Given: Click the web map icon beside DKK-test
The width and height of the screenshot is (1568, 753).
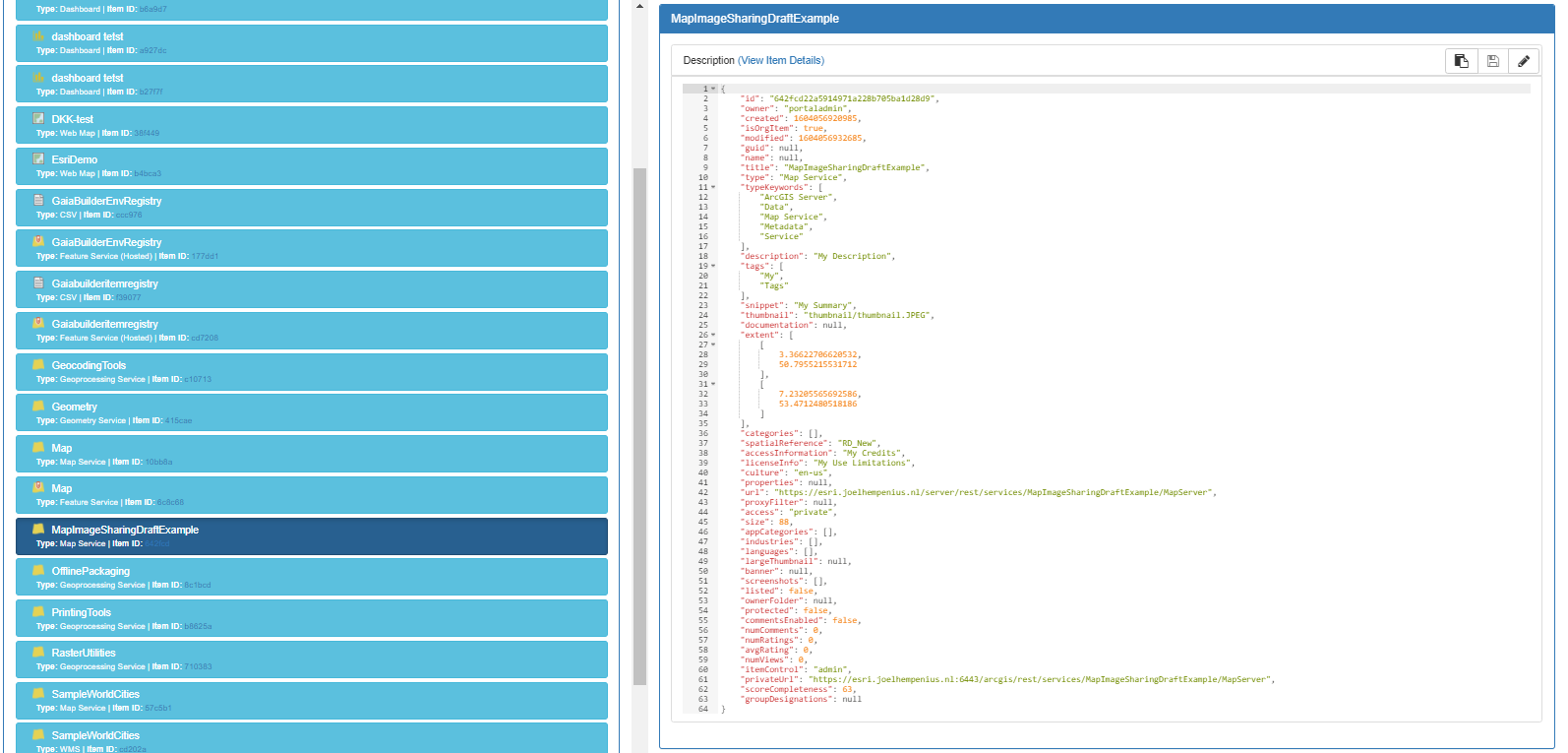Looking at the screenshot, I should [38, 118].
